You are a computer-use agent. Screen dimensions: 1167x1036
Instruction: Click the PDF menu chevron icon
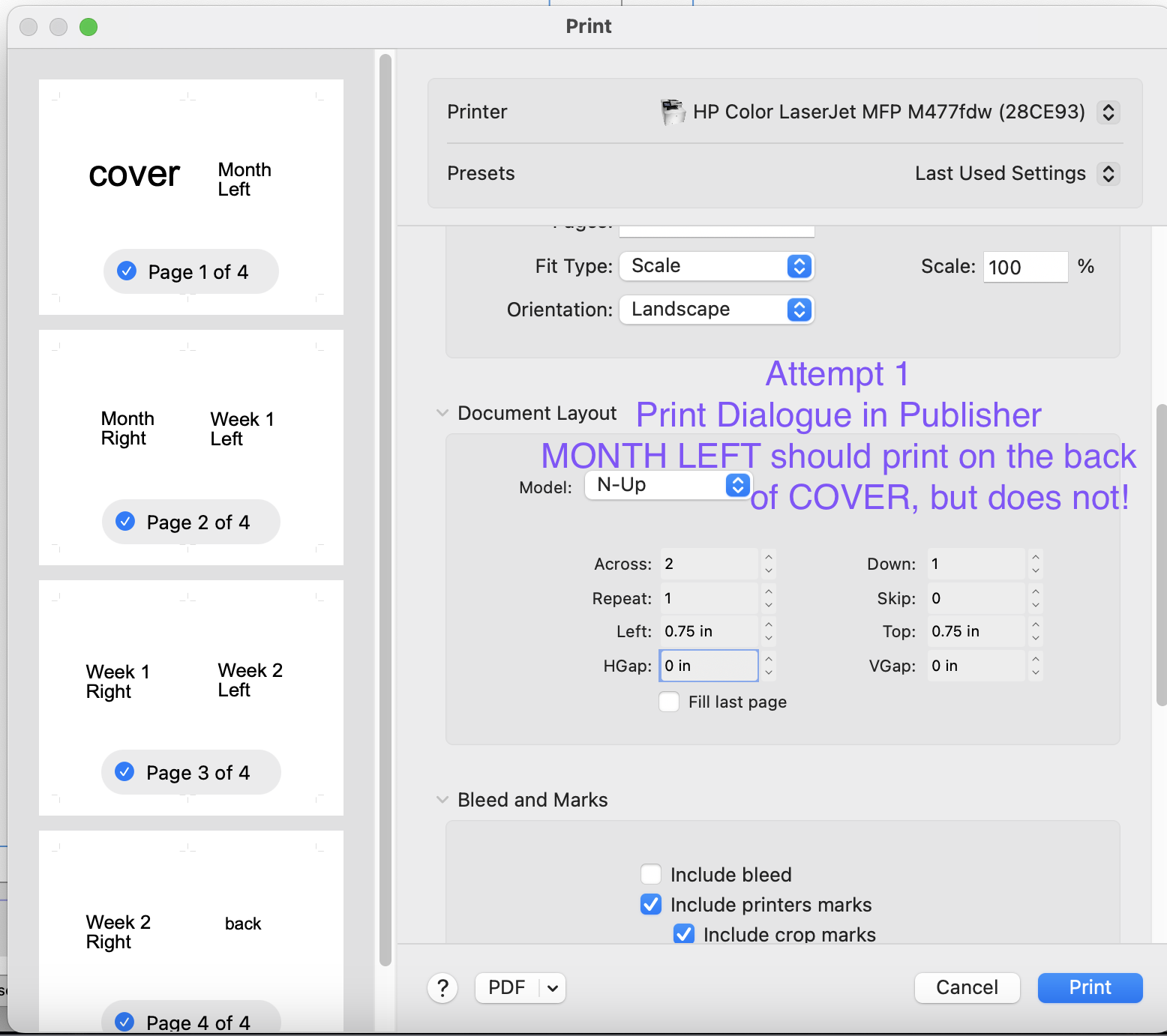pyautogui.click(x=550, y=988)
